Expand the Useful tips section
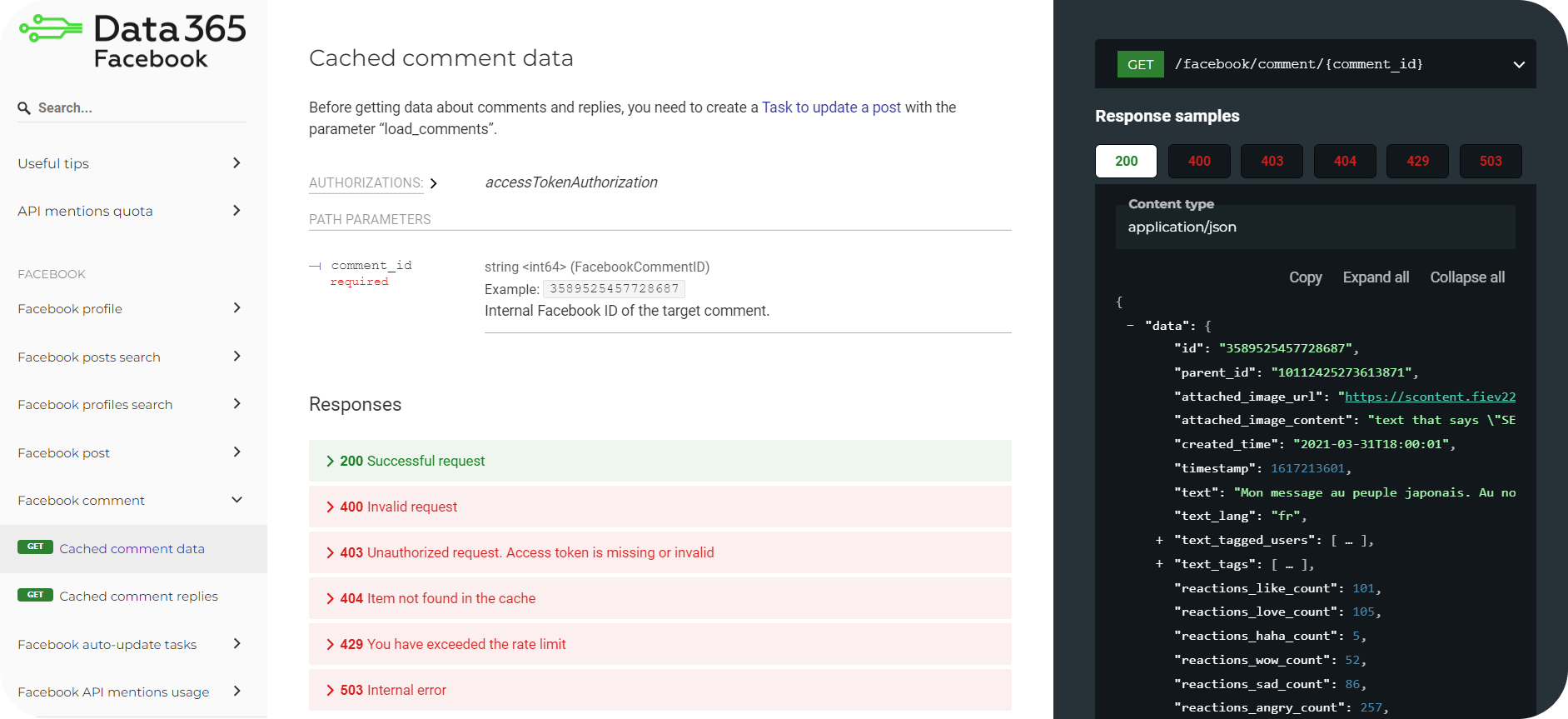 [x=133, y=163]
